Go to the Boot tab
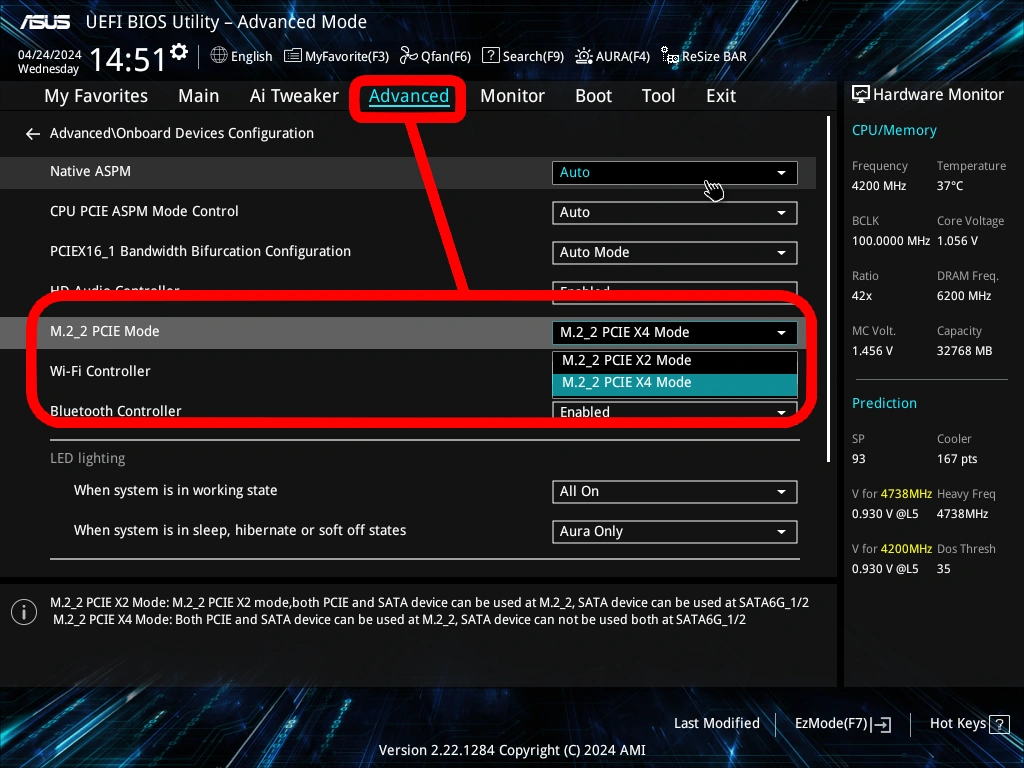The height and width of the screenshot is (768, 1024). tap(594, 96)
